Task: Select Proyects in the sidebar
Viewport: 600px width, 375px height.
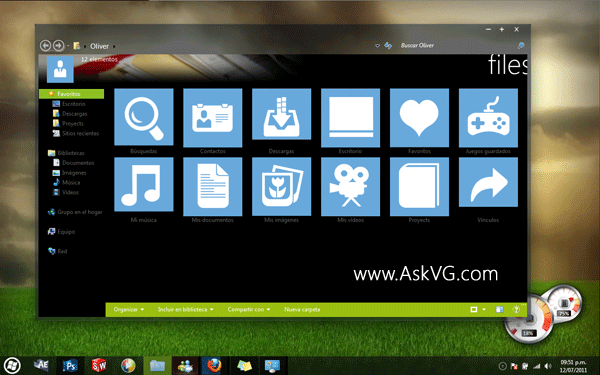Action: click(x=68, y=124)
